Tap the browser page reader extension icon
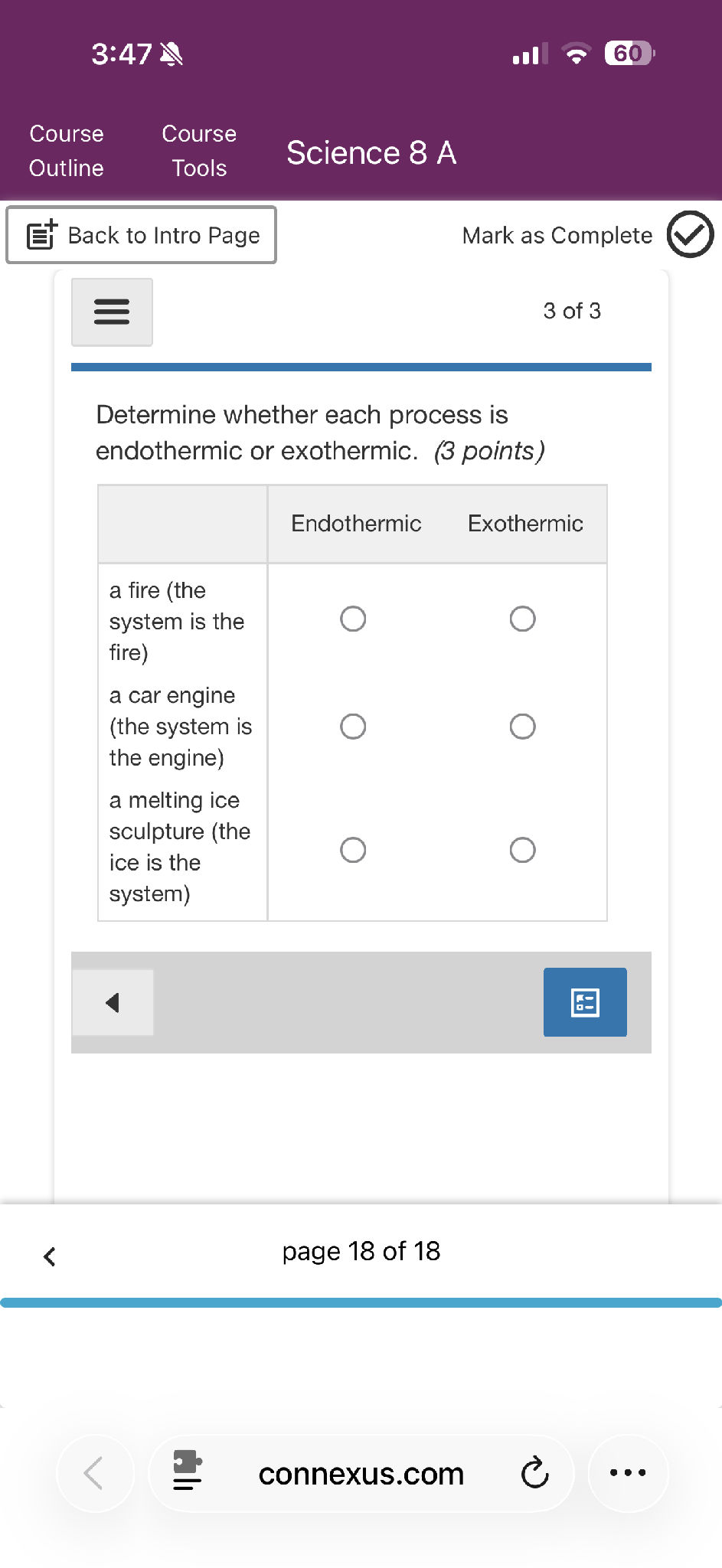This screenshot has height=1568, width=722. (x=188, y=1472)
